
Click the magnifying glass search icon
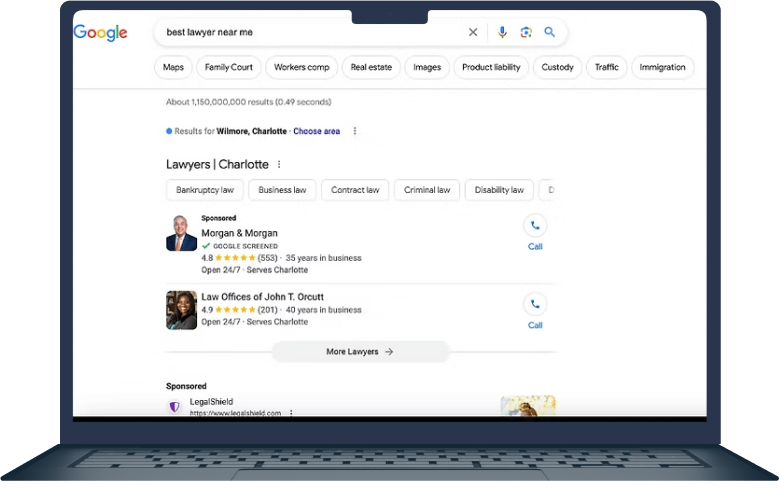[x=549, y=32]
